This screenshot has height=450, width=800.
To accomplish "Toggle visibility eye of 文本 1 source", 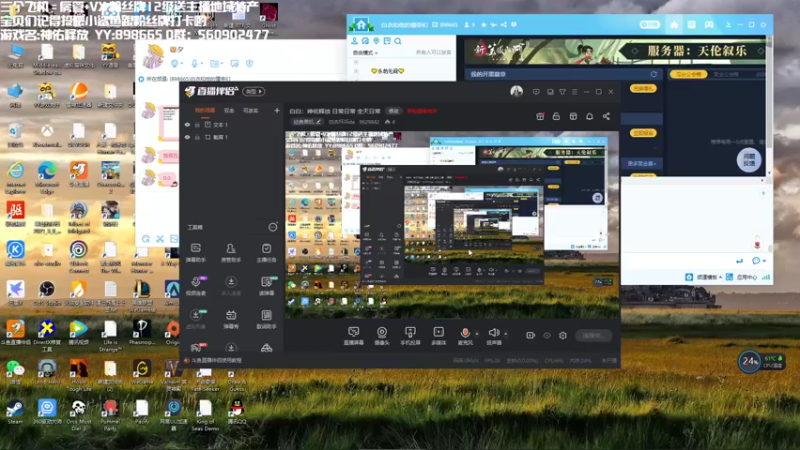I will 187,124.
